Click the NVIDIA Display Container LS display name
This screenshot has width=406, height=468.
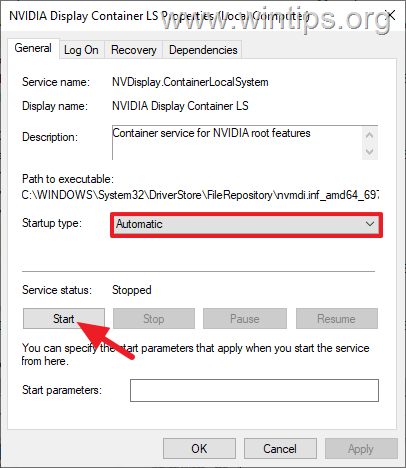(x=180, y=106)
